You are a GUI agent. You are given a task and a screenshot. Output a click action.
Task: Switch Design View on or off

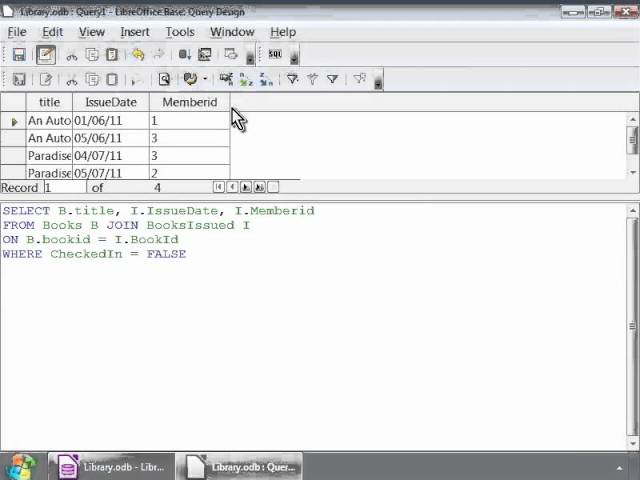[x=231, y=55]
